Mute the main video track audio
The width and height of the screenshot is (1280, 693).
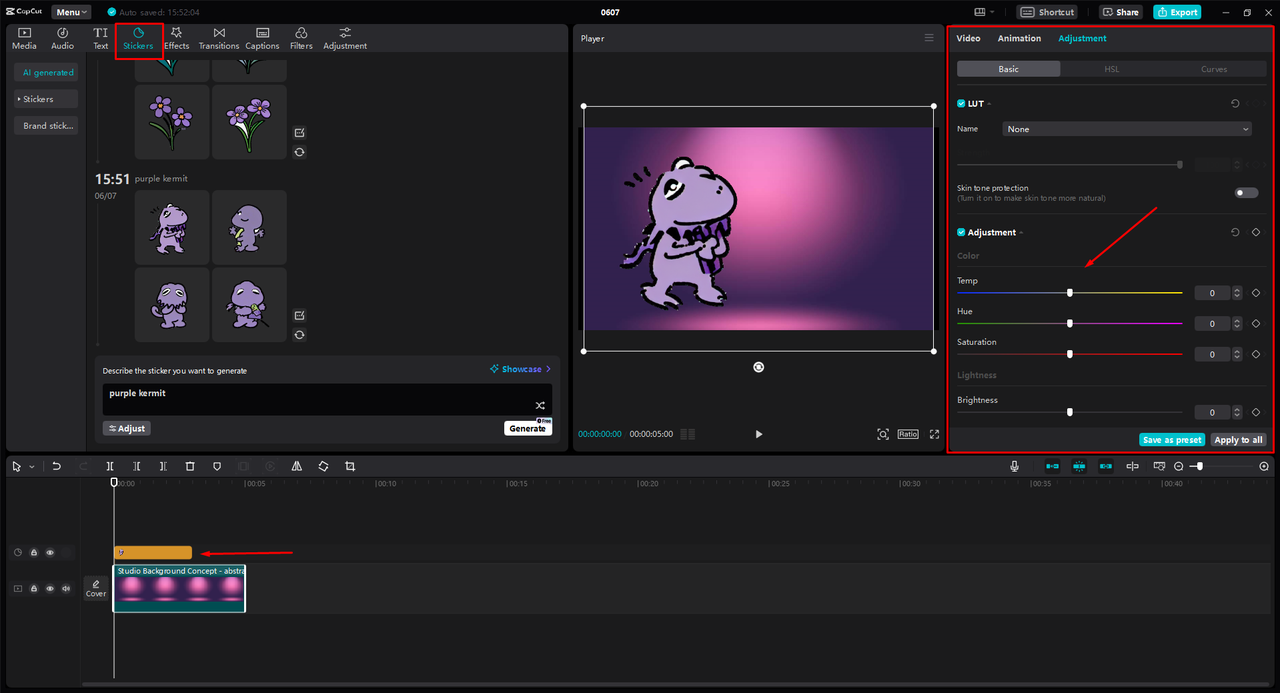coord(67,589)
